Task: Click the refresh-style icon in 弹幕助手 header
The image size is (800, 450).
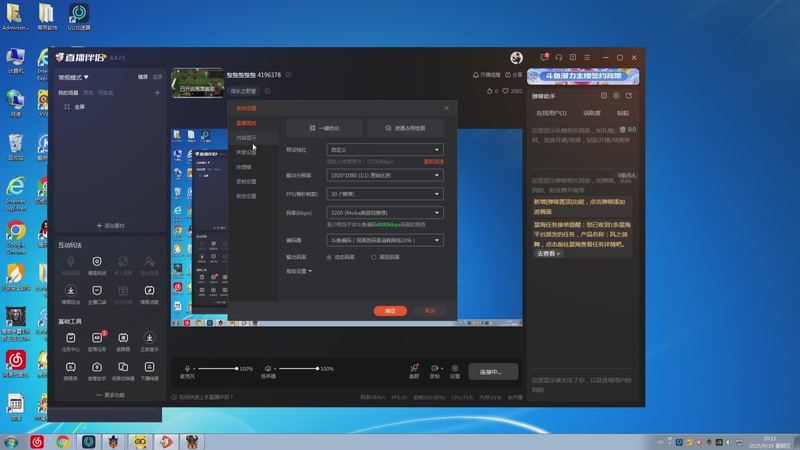Action: coord(629,96)
